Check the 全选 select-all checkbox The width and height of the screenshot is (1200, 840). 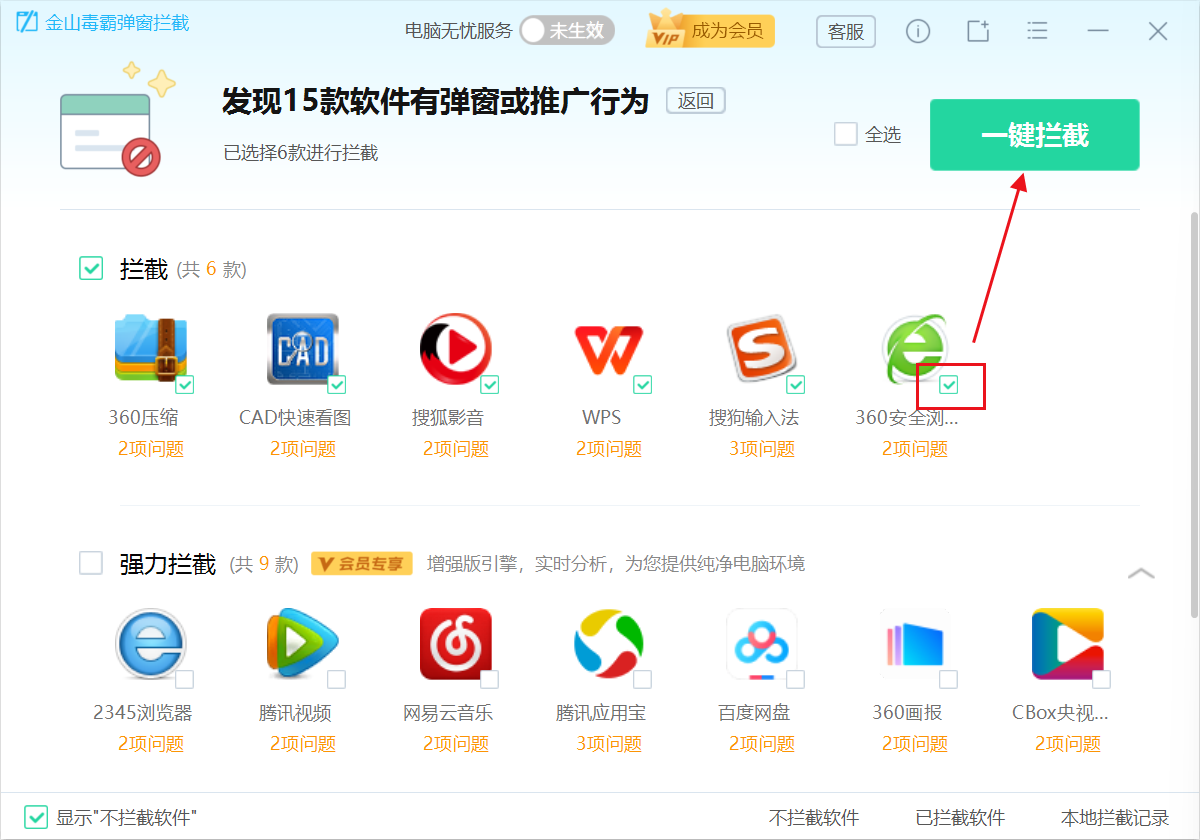pos(845,134)
